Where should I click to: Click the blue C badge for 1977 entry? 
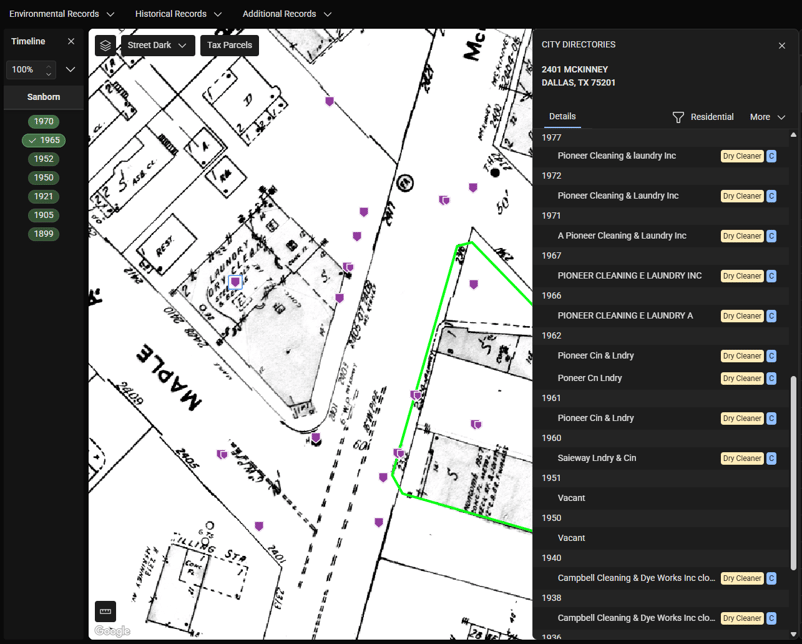tap(772, 156)
